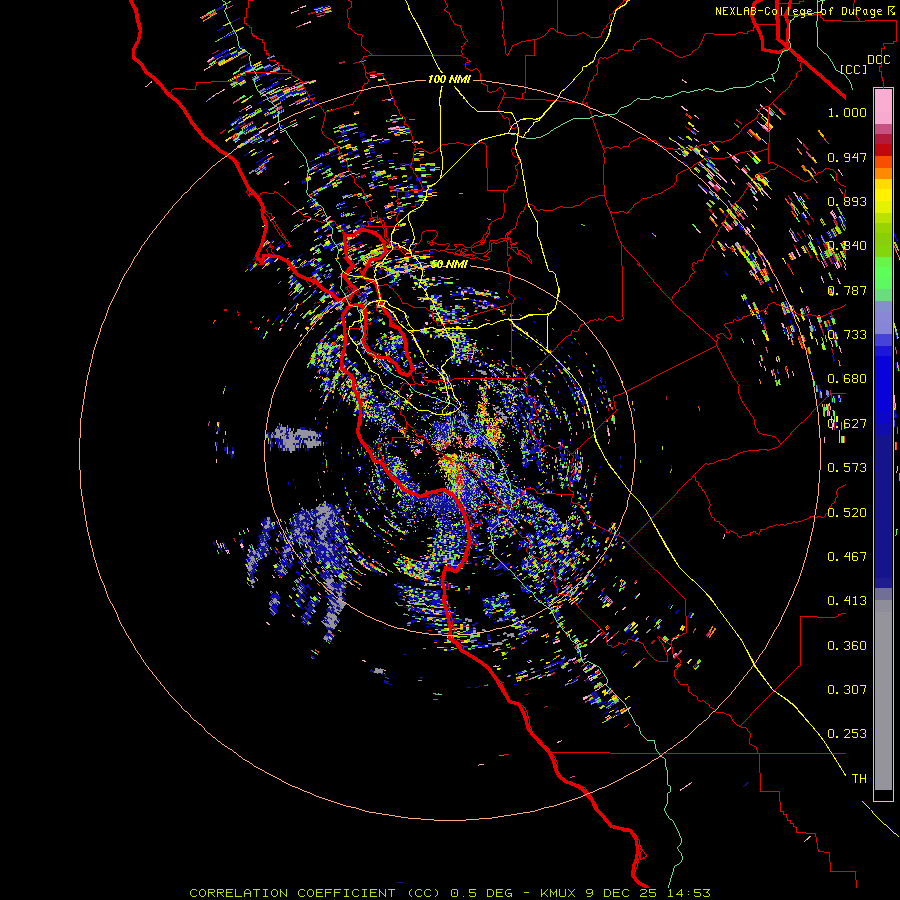Click the 100 NMI range ring label
This screenshot has width=900, height=900.
pos(449,79)
